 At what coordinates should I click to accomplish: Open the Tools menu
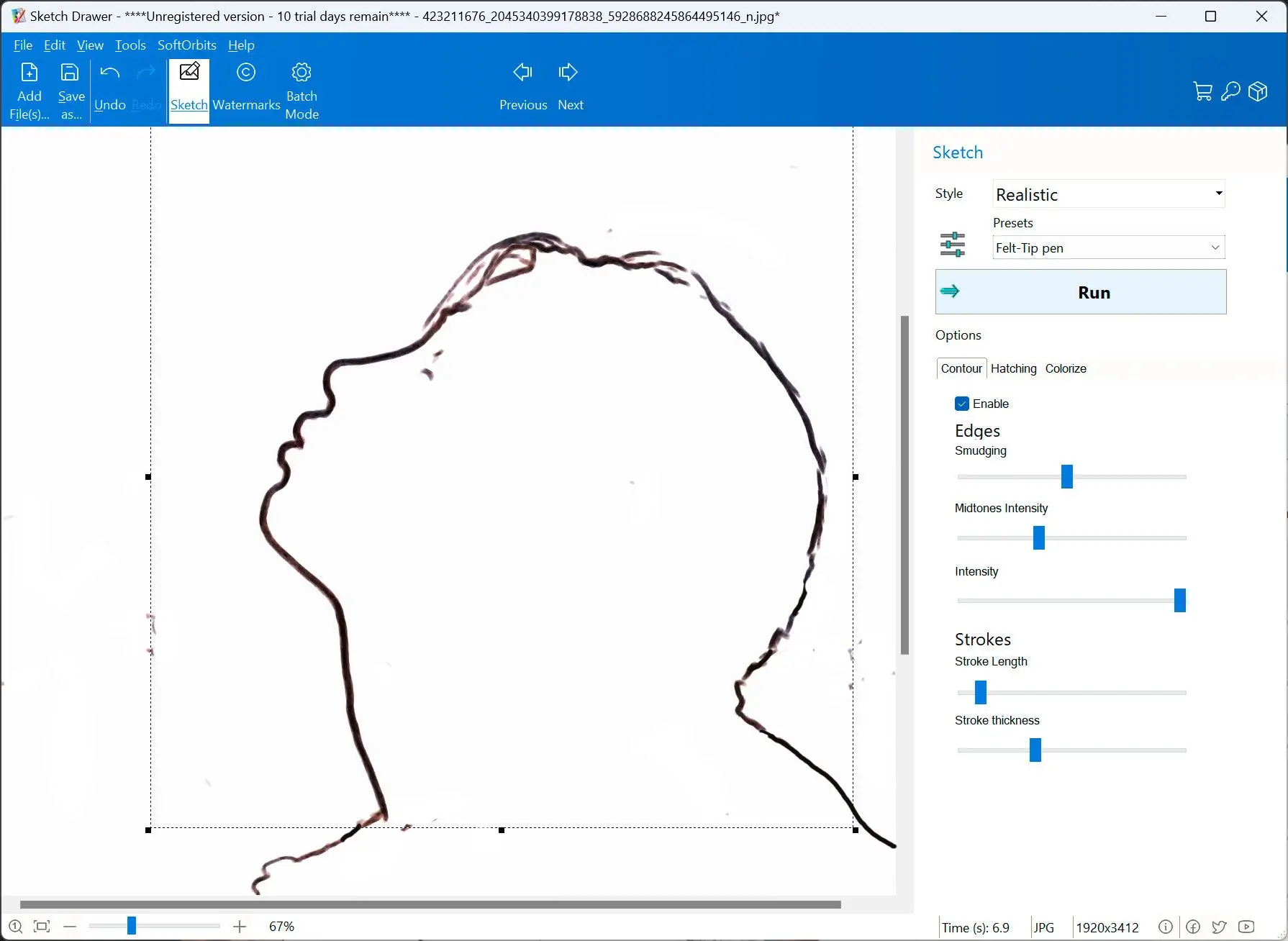(x=130, y=45)
